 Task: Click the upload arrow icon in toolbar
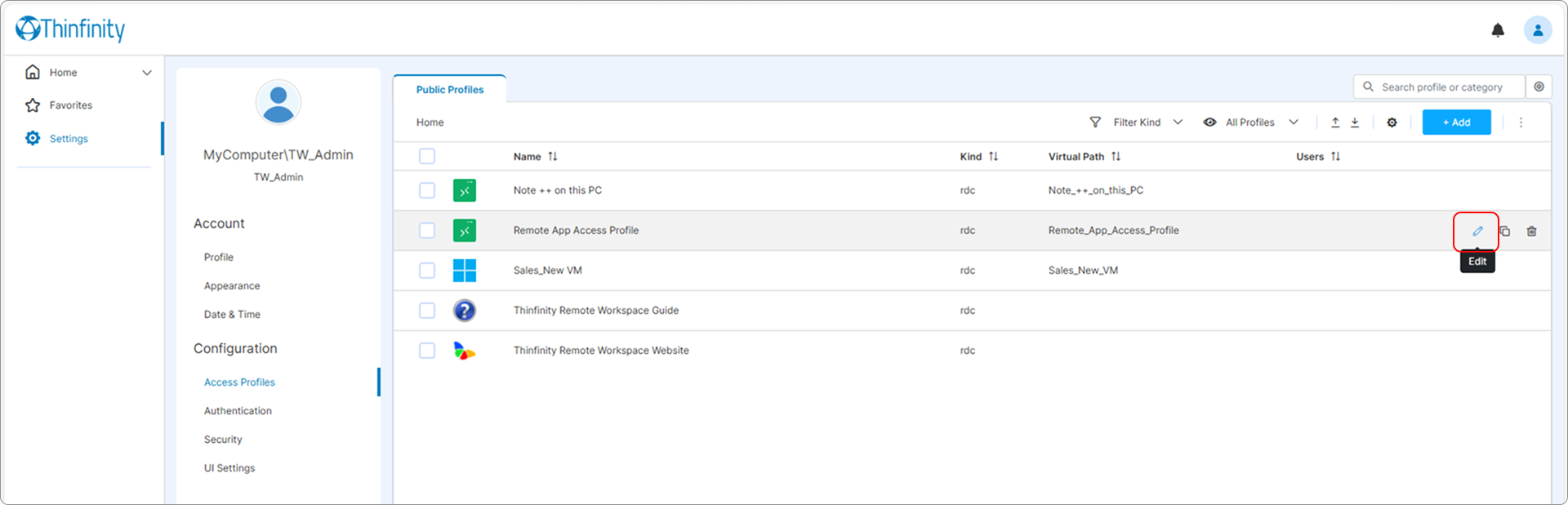click(1335, 123)
